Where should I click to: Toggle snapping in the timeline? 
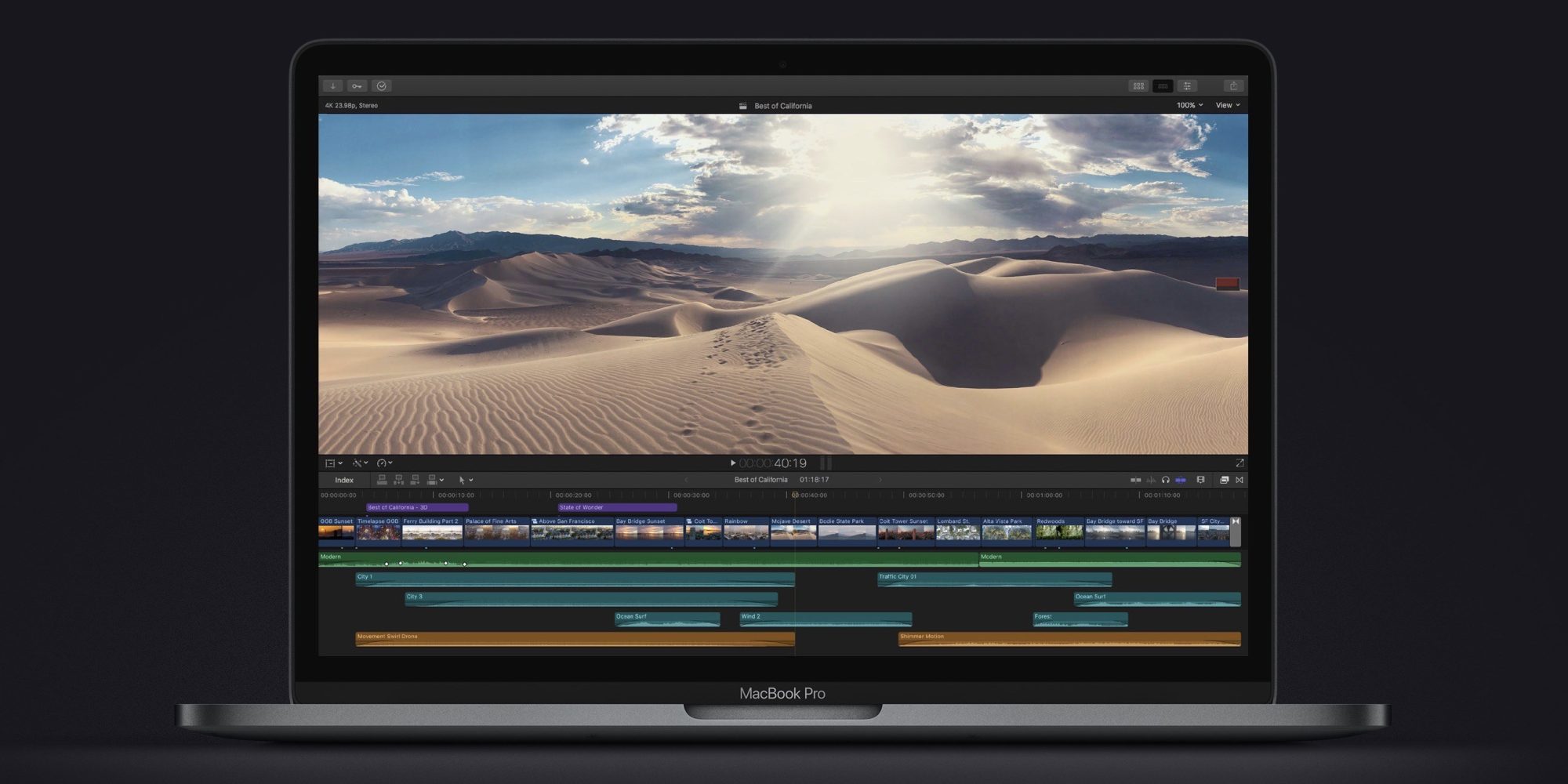tap(1181, 480)
